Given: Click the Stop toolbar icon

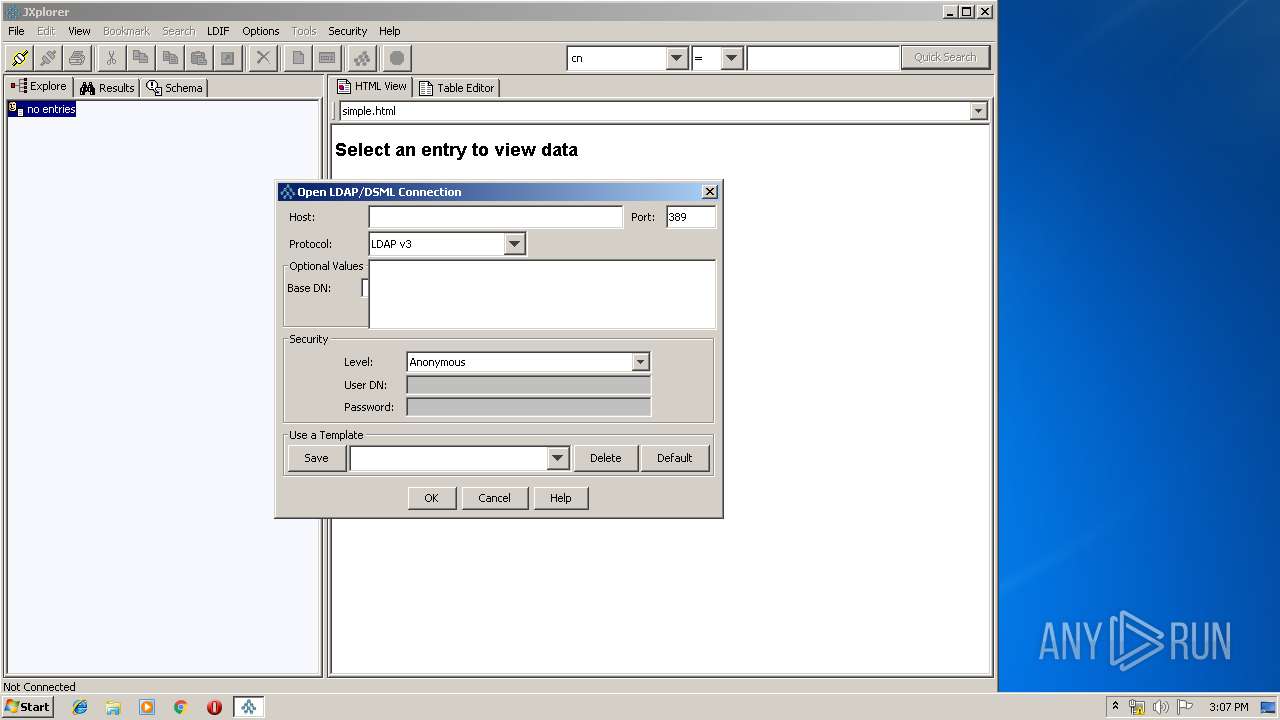Looking at the screenshot, I should point(397,58).
